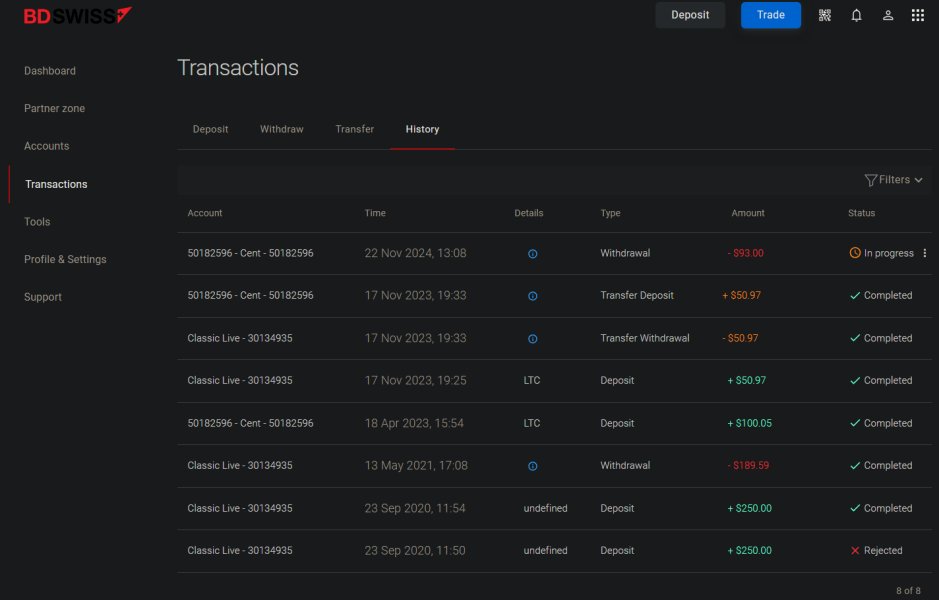Image resolution: width=939 pixels, height=600 pixels.
Task: Click the Deposit button in header
Action: click(x=690, y=15)
